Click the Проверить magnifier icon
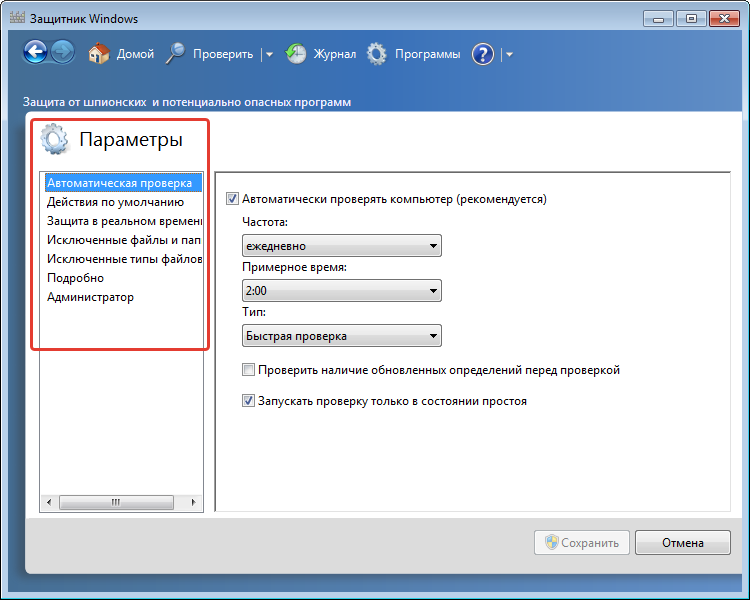The width and height of the screenshot is (750, 600). [176, 53]
